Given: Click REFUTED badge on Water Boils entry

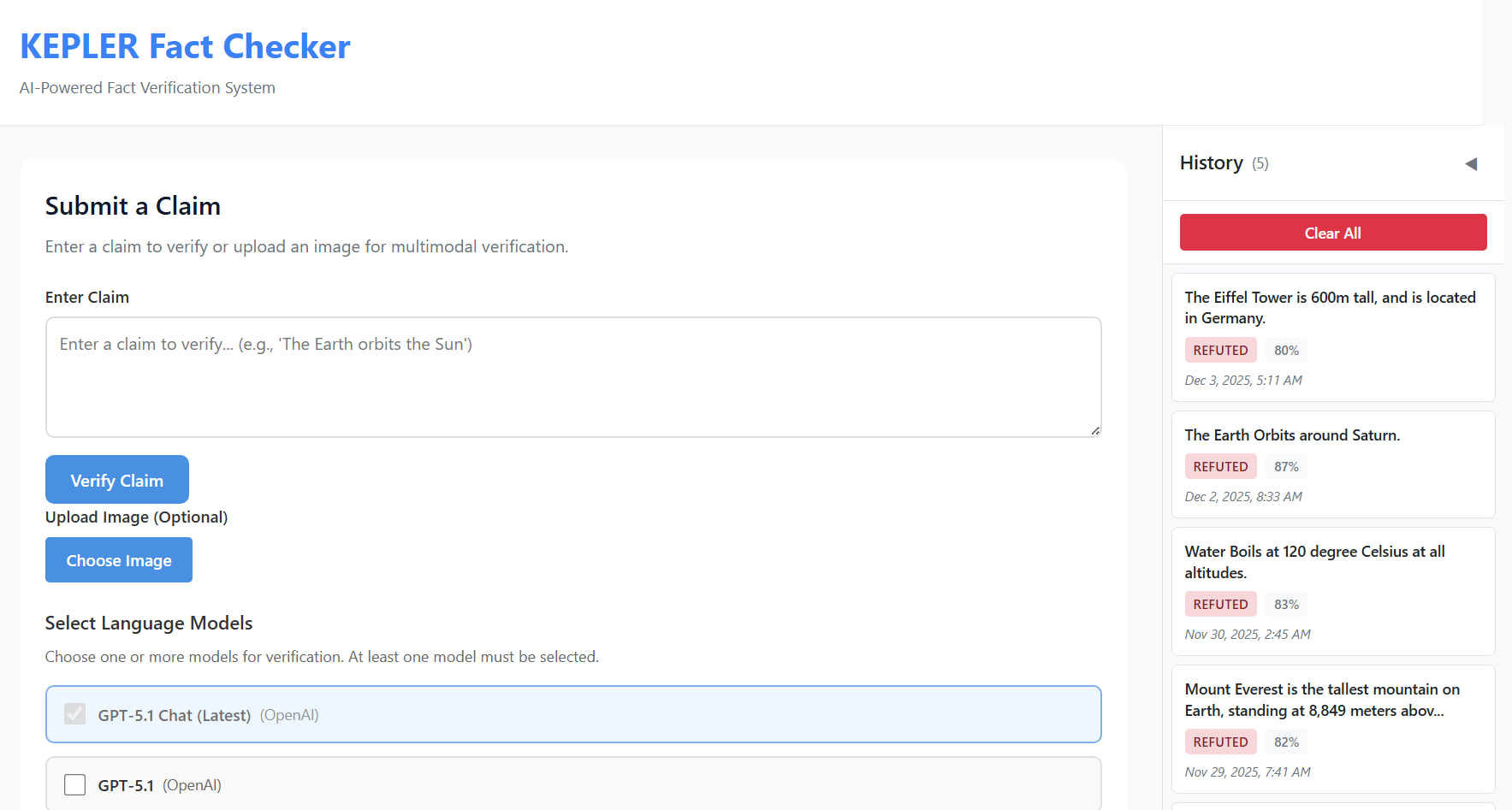Looking at the screenshot, I should click(1220, 605).
